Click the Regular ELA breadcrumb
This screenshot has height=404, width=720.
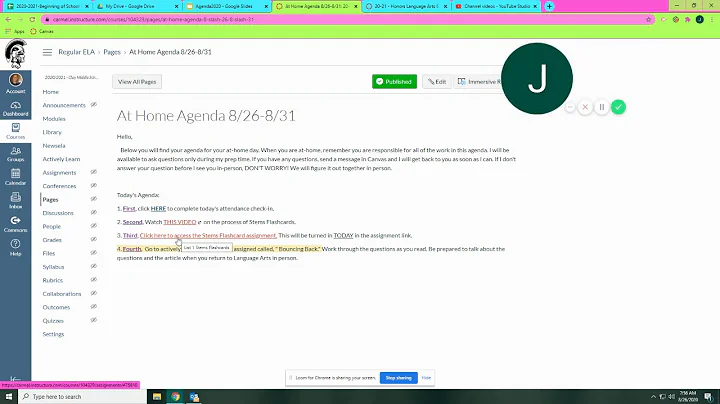[x=76, y=52]
